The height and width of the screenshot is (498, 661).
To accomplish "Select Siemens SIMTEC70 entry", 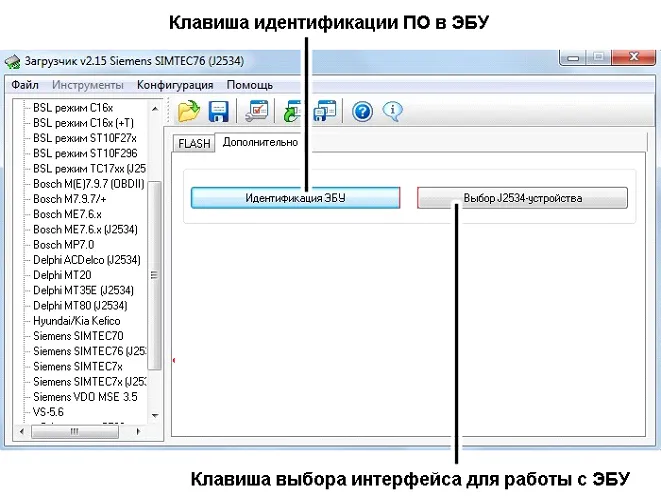I will coord(78,336).
